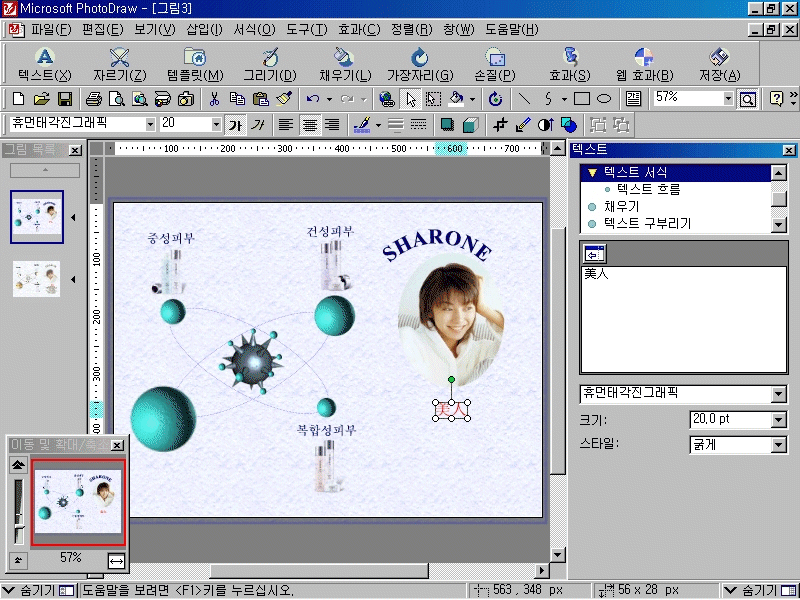Viewport: 800px width, 600px height.
Task: Open the font size 20 dropdown
Action: pyautogui.click(x=216, y=124)
